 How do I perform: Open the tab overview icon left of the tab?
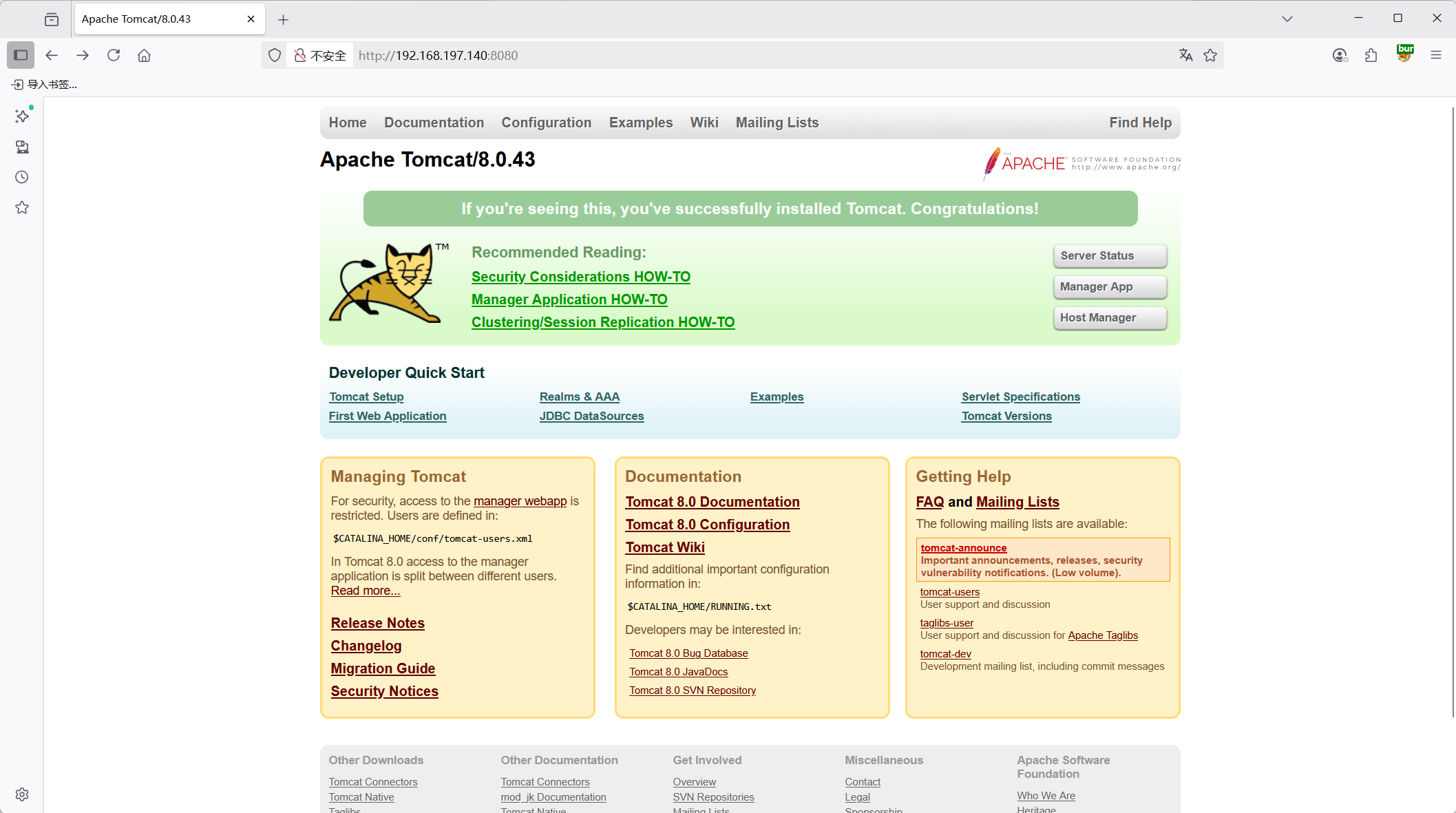(x=52, y=19)
